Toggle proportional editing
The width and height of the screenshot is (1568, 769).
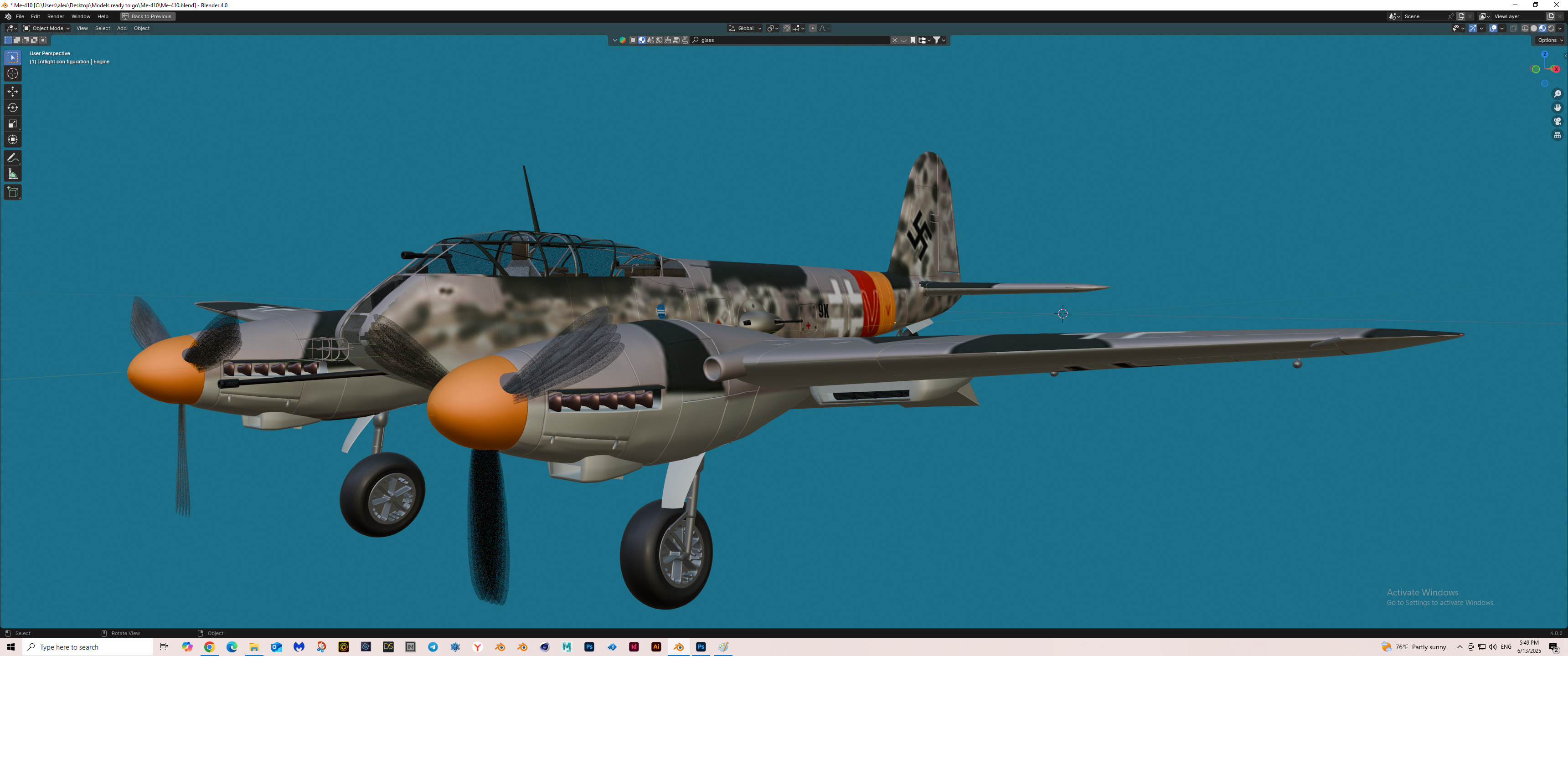click(x=813, y=28)
